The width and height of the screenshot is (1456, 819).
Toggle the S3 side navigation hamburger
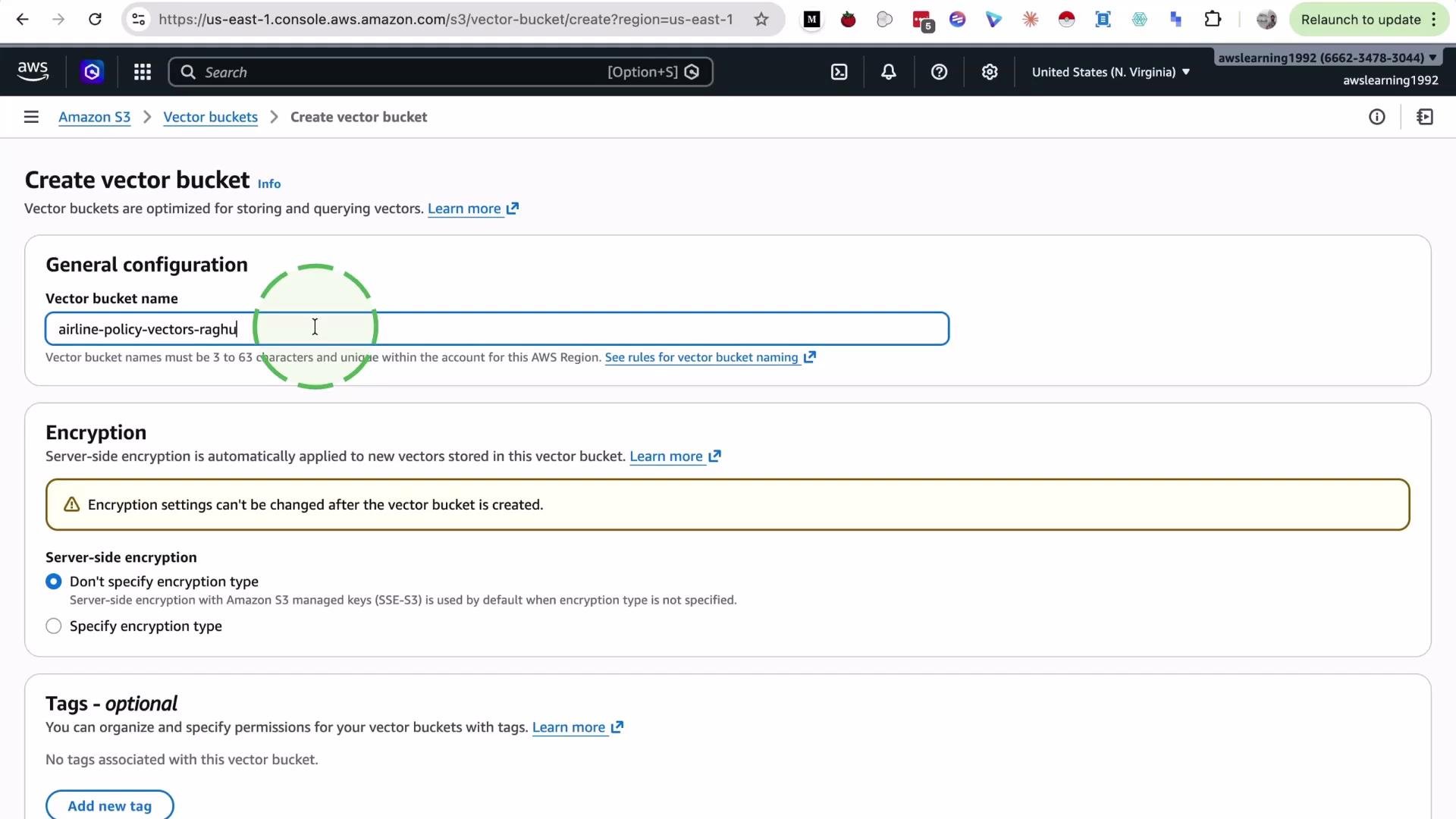31,117
